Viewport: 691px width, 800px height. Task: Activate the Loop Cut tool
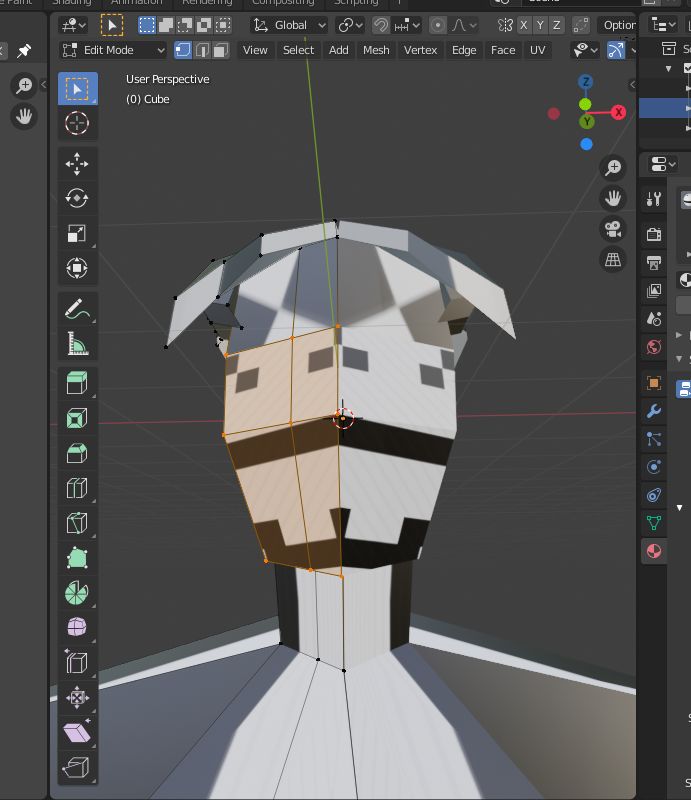77,488
